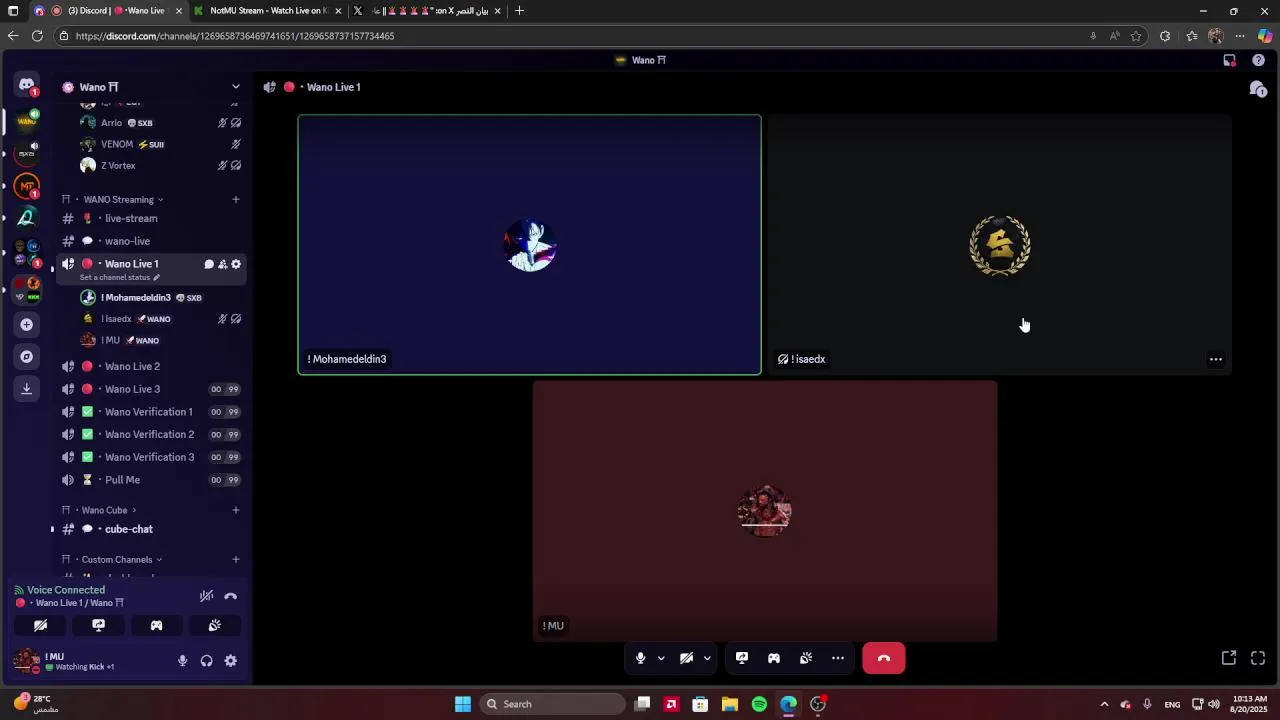The height and width of the screenshot is (720, 1280).
Task: Switch to NotMU Stream browser tab
Action: coord(268,11)
